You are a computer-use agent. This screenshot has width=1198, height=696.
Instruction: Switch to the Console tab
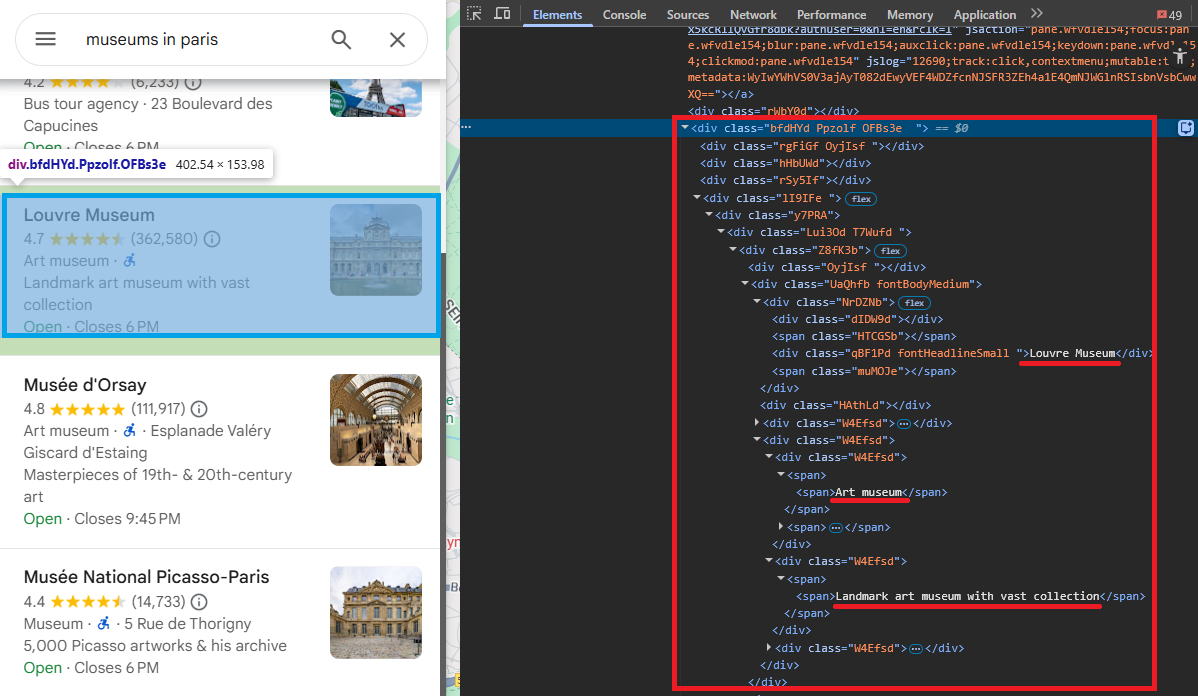coord(624,15)
